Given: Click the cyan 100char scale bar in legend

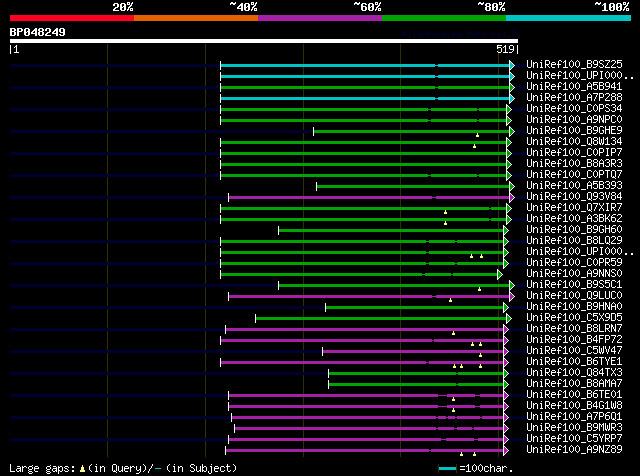Looking at the screenshot, I should (447, 468).
